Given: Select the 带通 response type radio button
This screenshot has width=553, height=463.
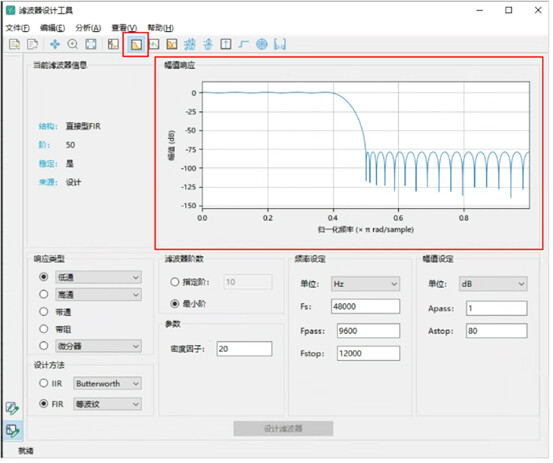Looking at the screenshot, I should click(44, 313).
